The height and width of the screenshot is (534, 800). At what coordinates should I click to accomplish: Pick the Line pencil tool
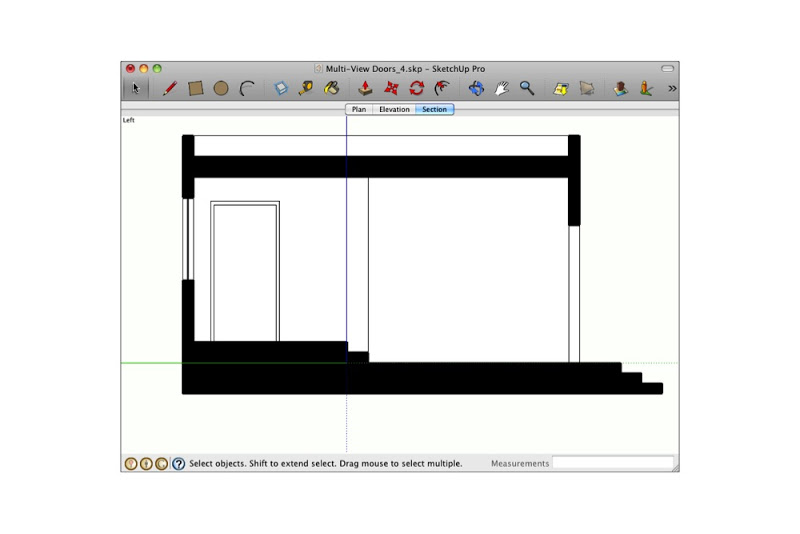pos(170,88)
